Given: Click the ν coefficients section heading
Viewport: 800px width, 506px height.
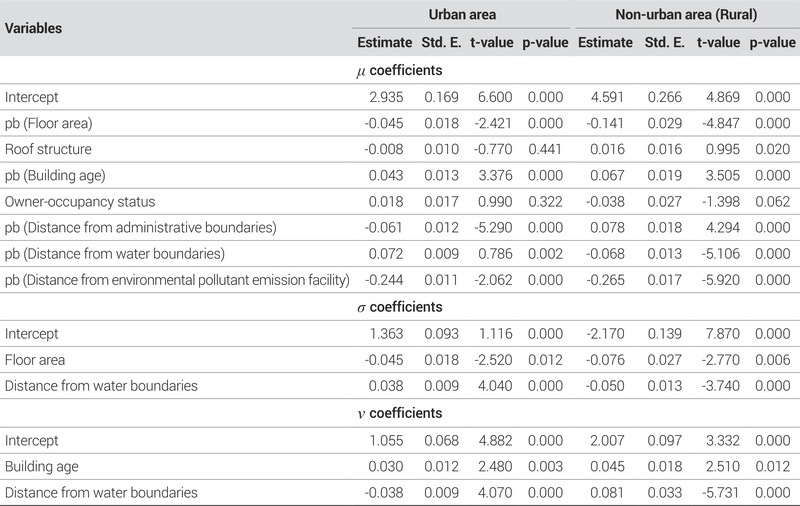Looking at the screenshot, I should click(399, 413).
